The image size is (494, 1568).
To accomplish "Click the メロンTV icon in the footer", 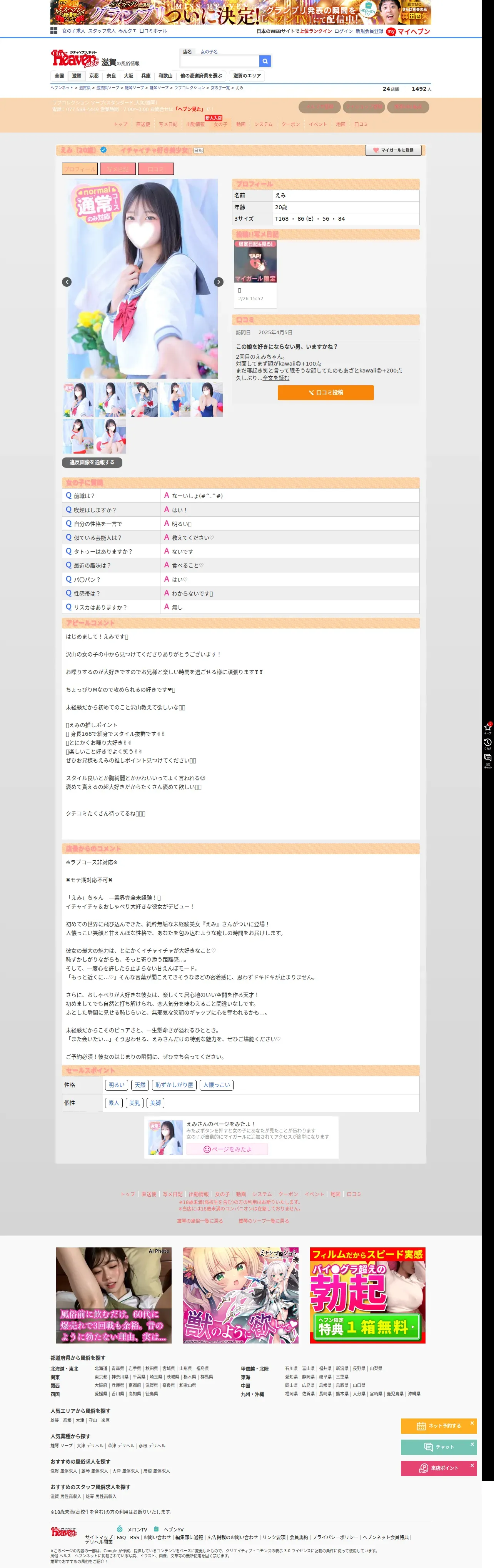I will [x=119, y=1529].
